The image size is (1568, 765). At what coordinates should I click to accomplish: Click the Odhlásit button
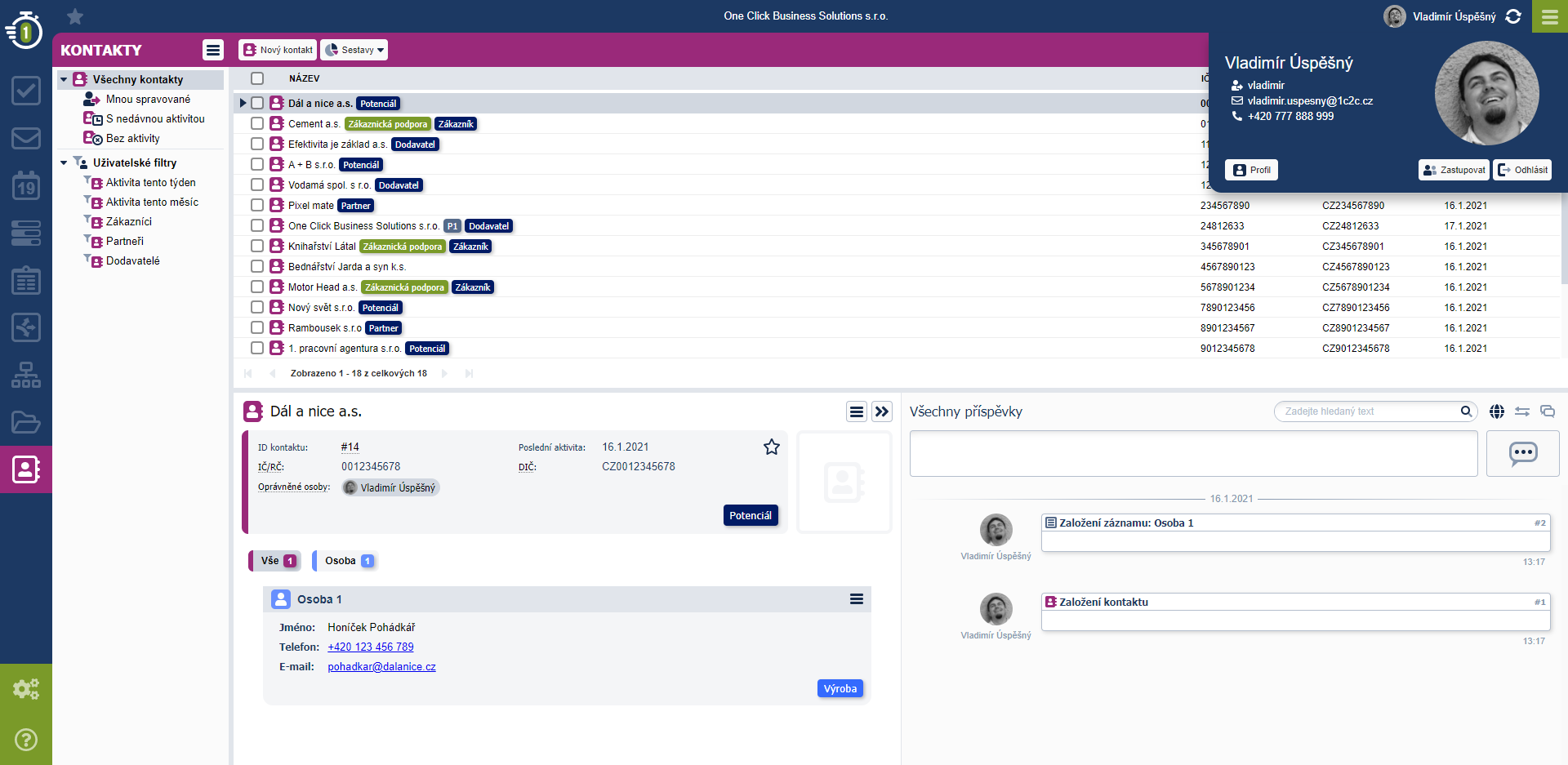[1522, 170]
